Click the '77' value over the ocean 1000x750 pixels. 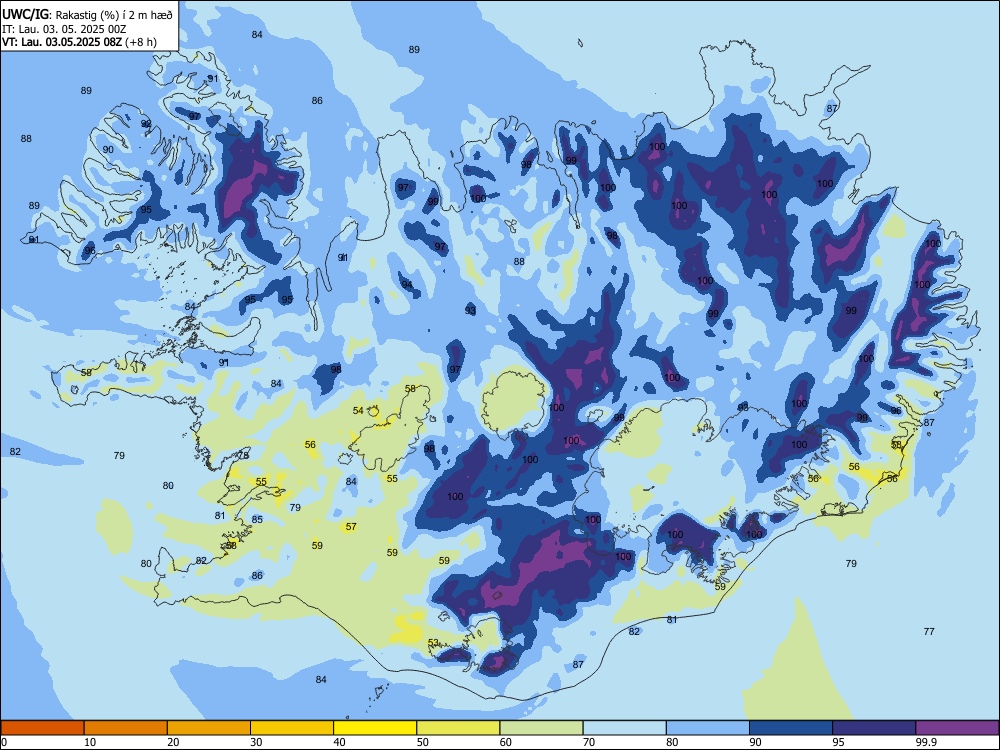click(x=929, y=631)
